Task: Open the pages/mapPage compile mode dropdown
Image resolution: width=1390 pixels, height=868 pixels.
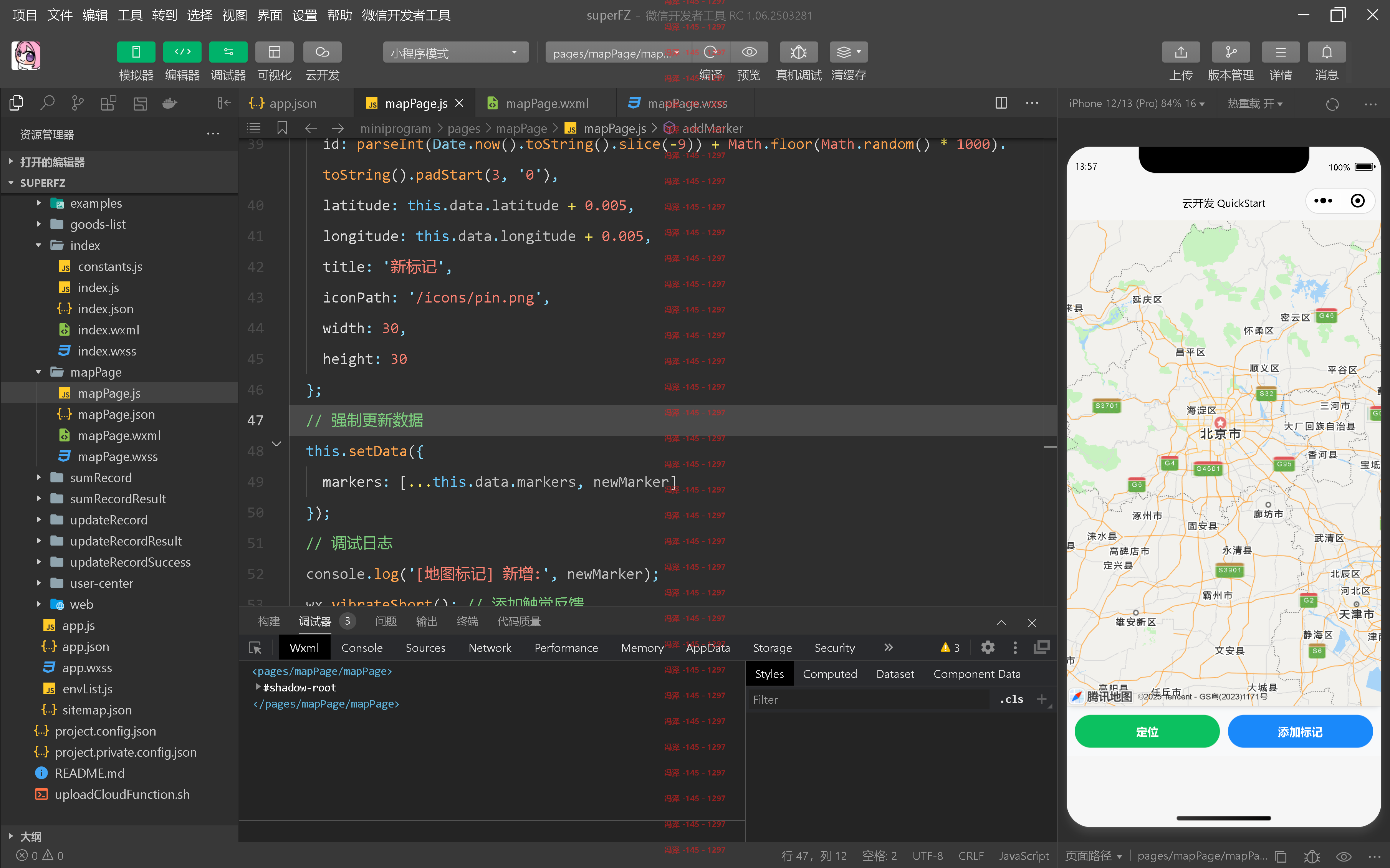Action: [617, 53]
